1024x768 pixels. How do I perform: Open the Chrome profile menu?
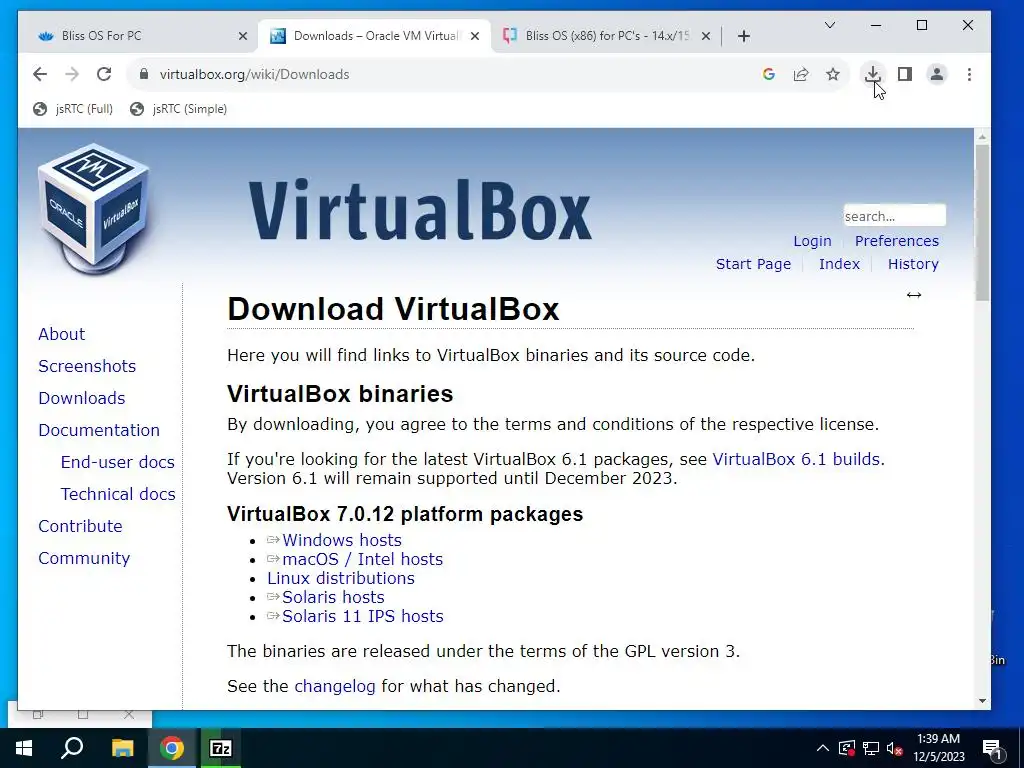click(x=936, y=74)
